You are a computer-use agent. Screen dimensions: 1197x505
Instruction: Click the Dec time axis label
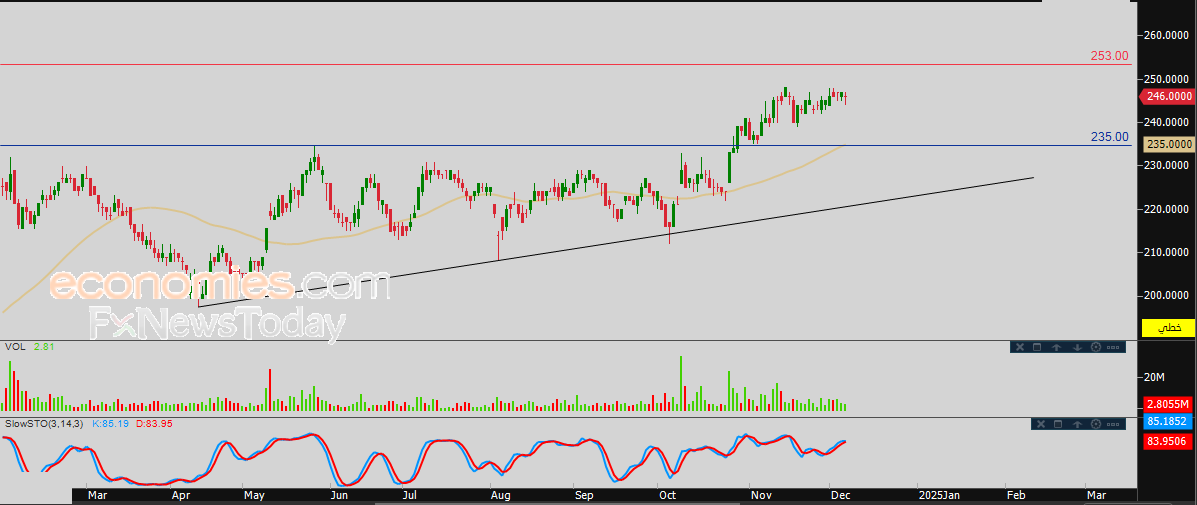[x=840, y=495]
